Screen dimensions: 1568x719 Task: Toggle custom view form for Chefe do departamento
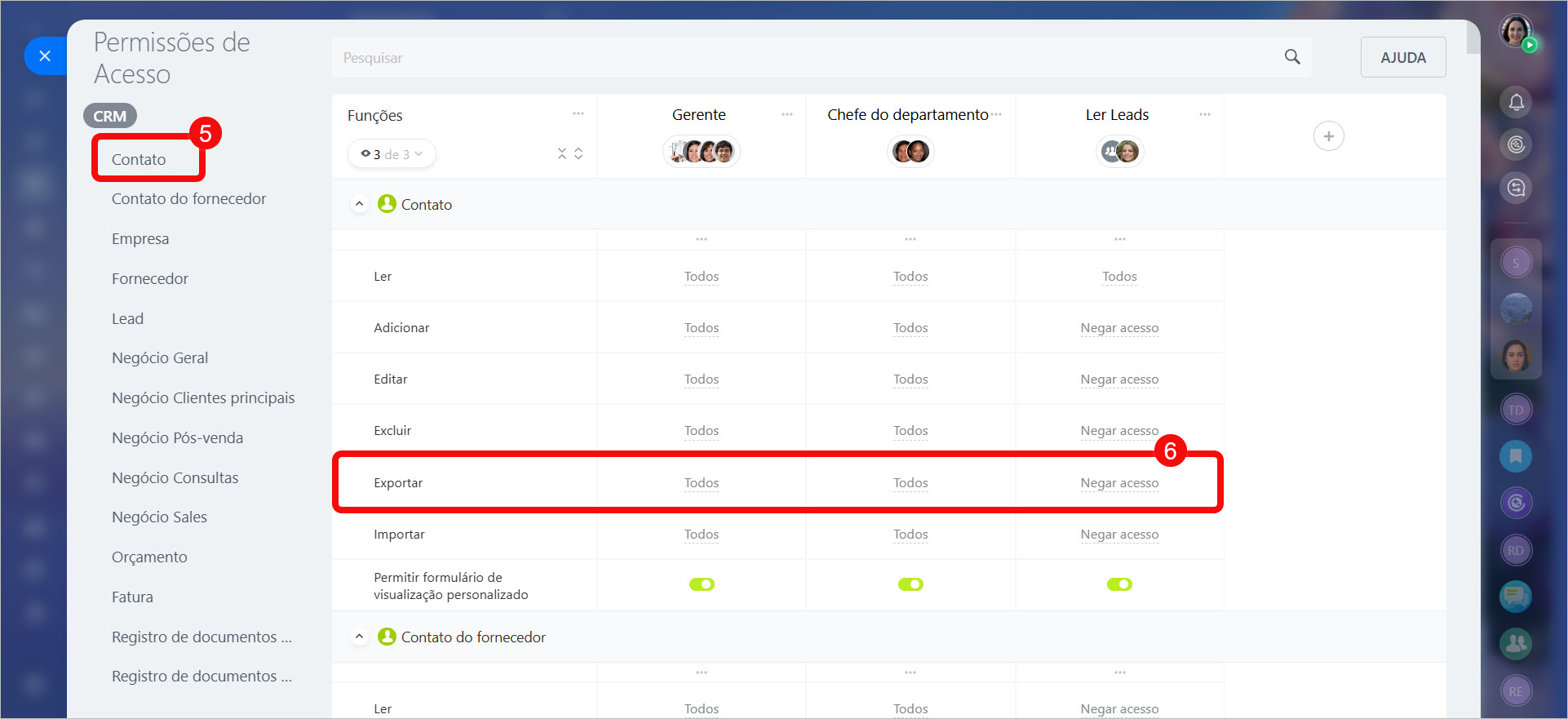(x=910, y=584)
